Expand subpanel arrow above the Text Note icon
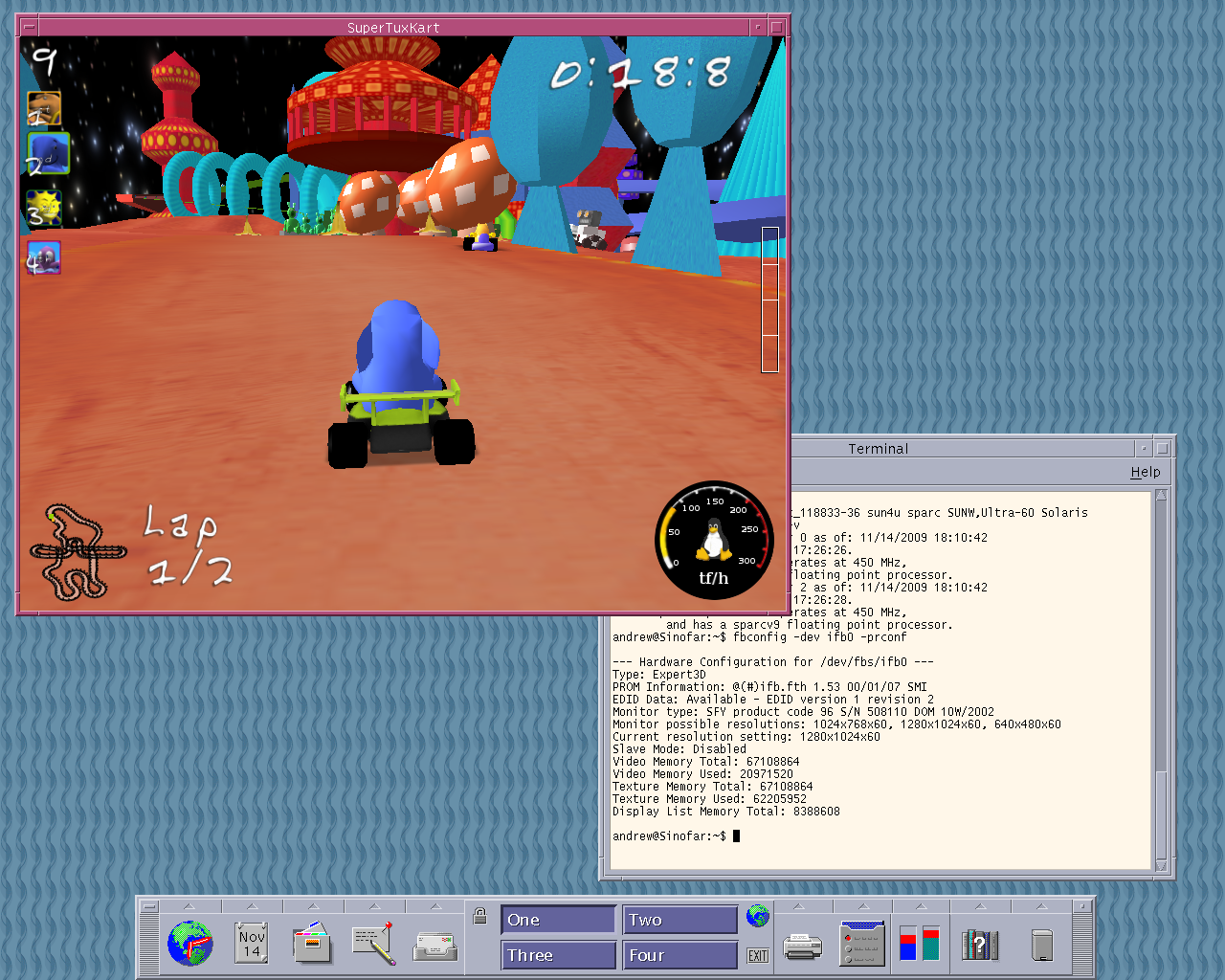 [374, 906]
